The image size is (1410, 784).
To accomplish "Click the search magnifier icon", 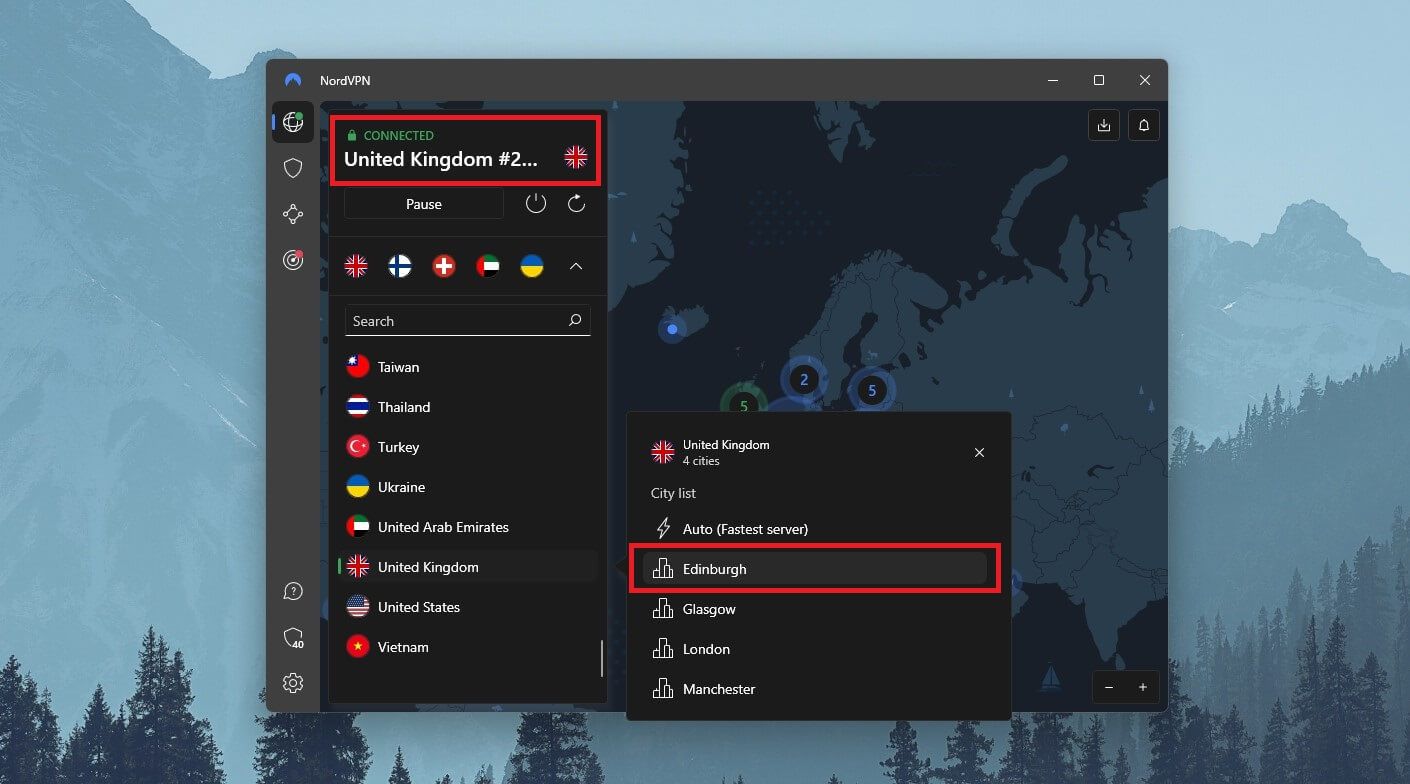I will pyautogui.click(x=575, y=321).
